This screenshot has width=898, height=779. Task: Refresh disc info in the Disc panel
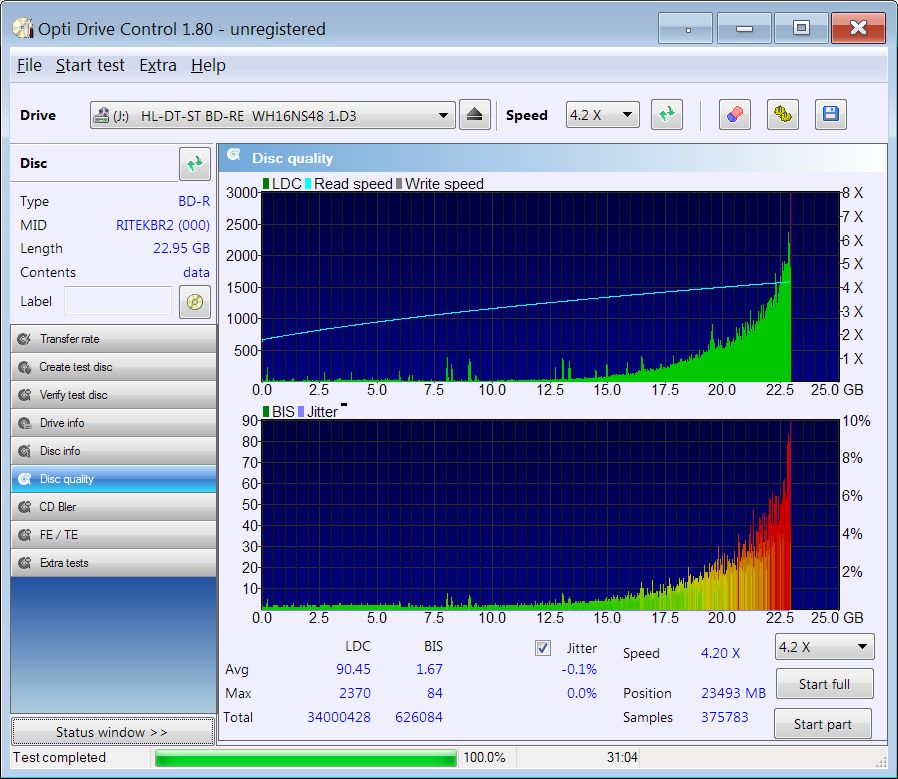(x=195, y=164)
